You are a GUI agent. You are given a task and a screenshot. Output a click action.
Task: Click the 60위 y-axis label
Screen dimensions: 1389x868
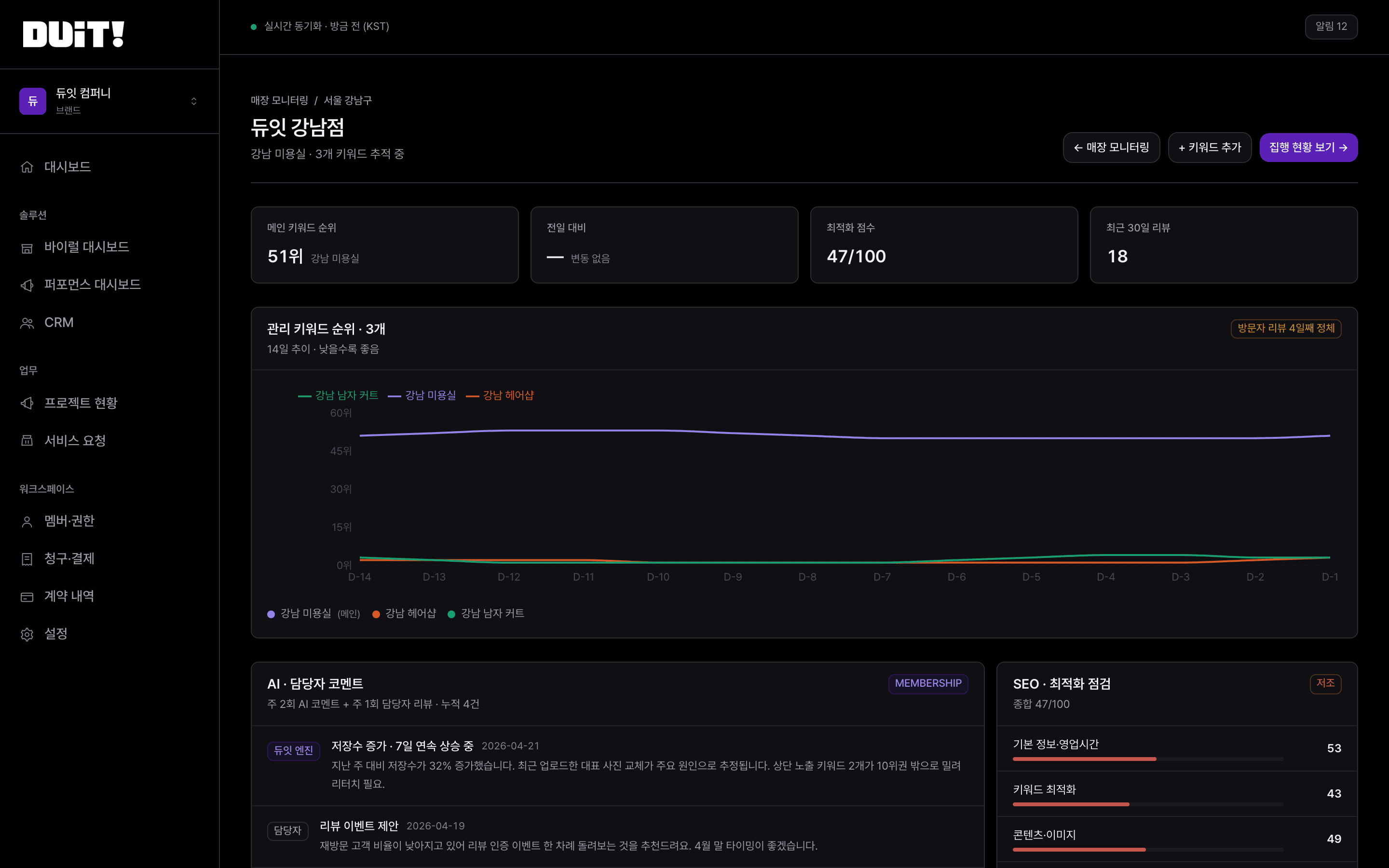(x=341, y=413)
